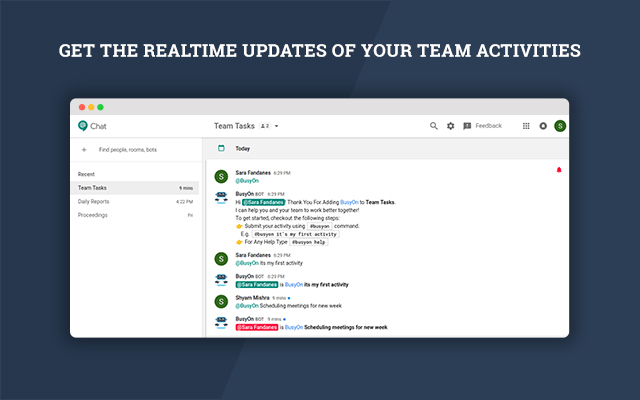The image size is (640, 400).
Task: Click the account status circle icon
Action: [543, 126]
